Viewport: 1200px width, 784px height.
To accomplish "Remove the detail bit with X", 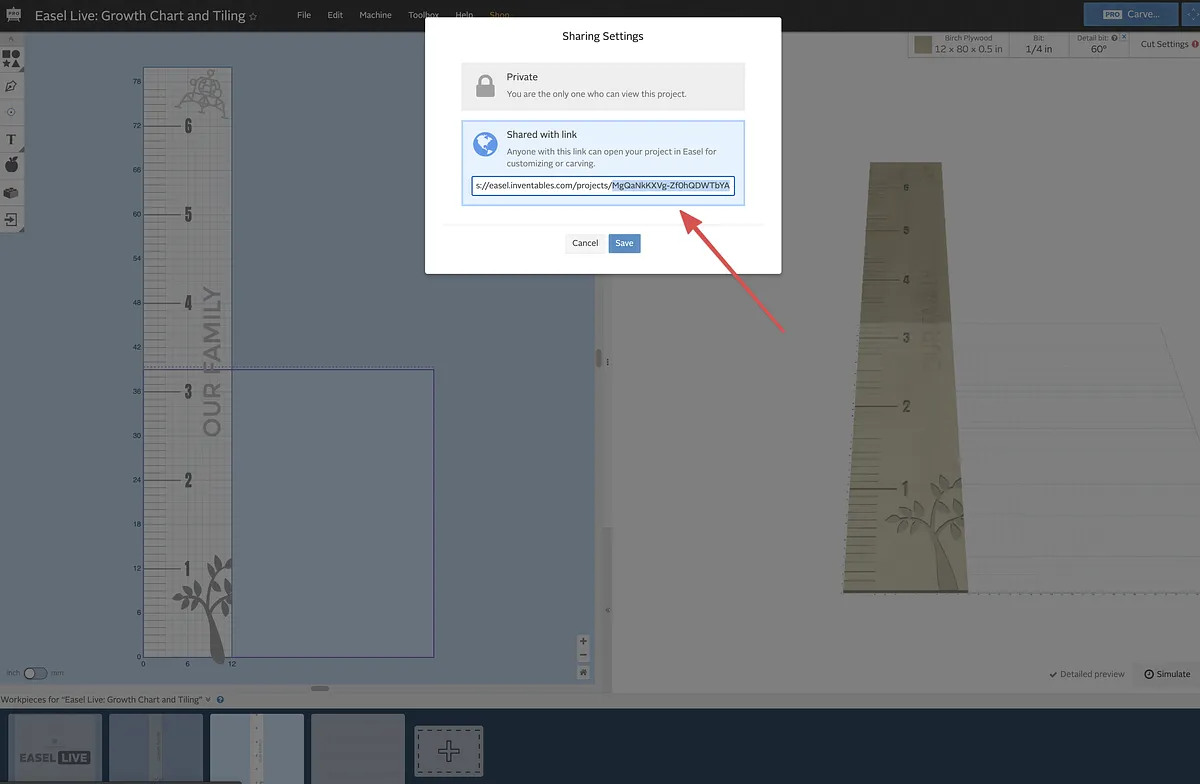I will point(1123,36).
